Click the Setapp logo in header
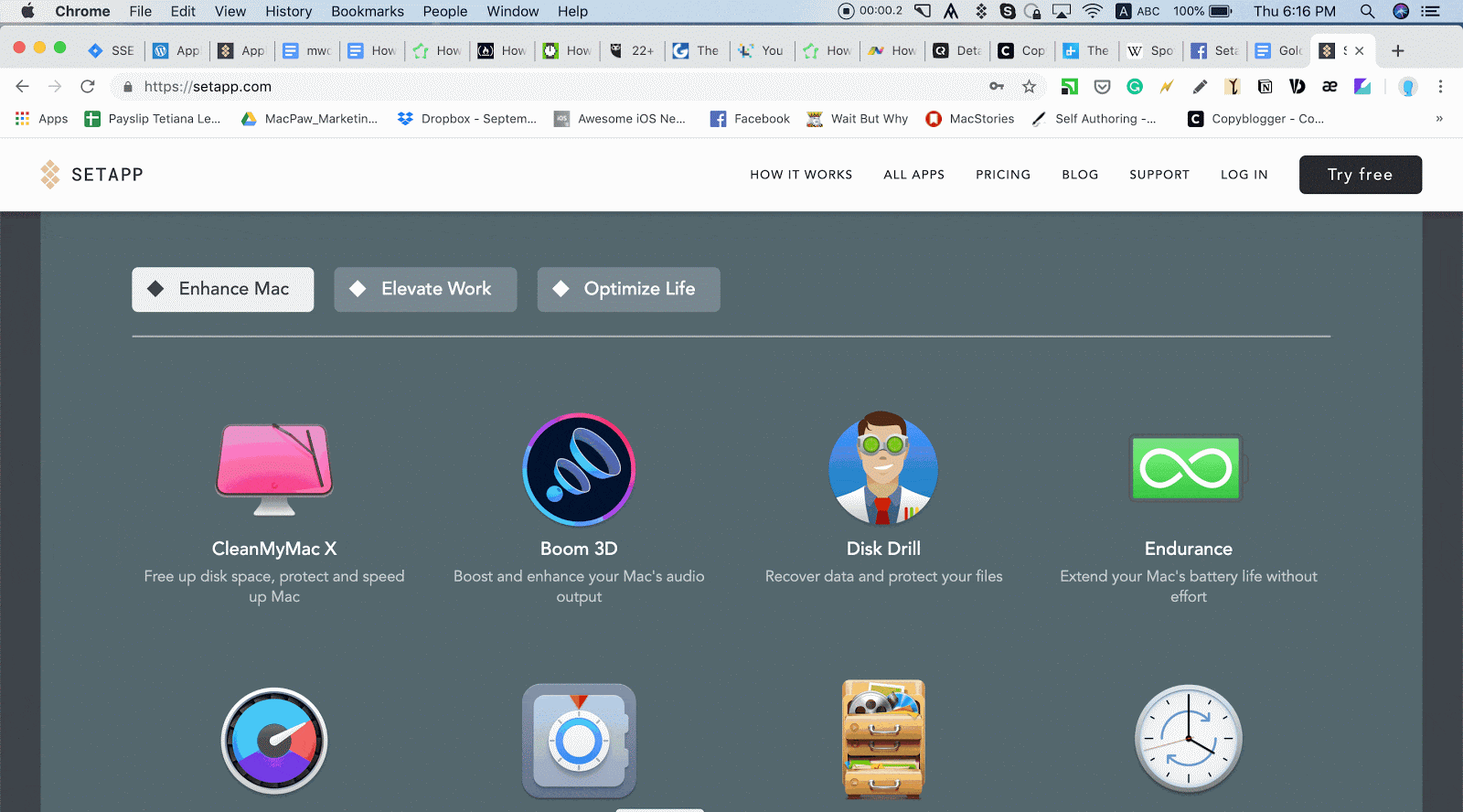 tap(91, 175)
